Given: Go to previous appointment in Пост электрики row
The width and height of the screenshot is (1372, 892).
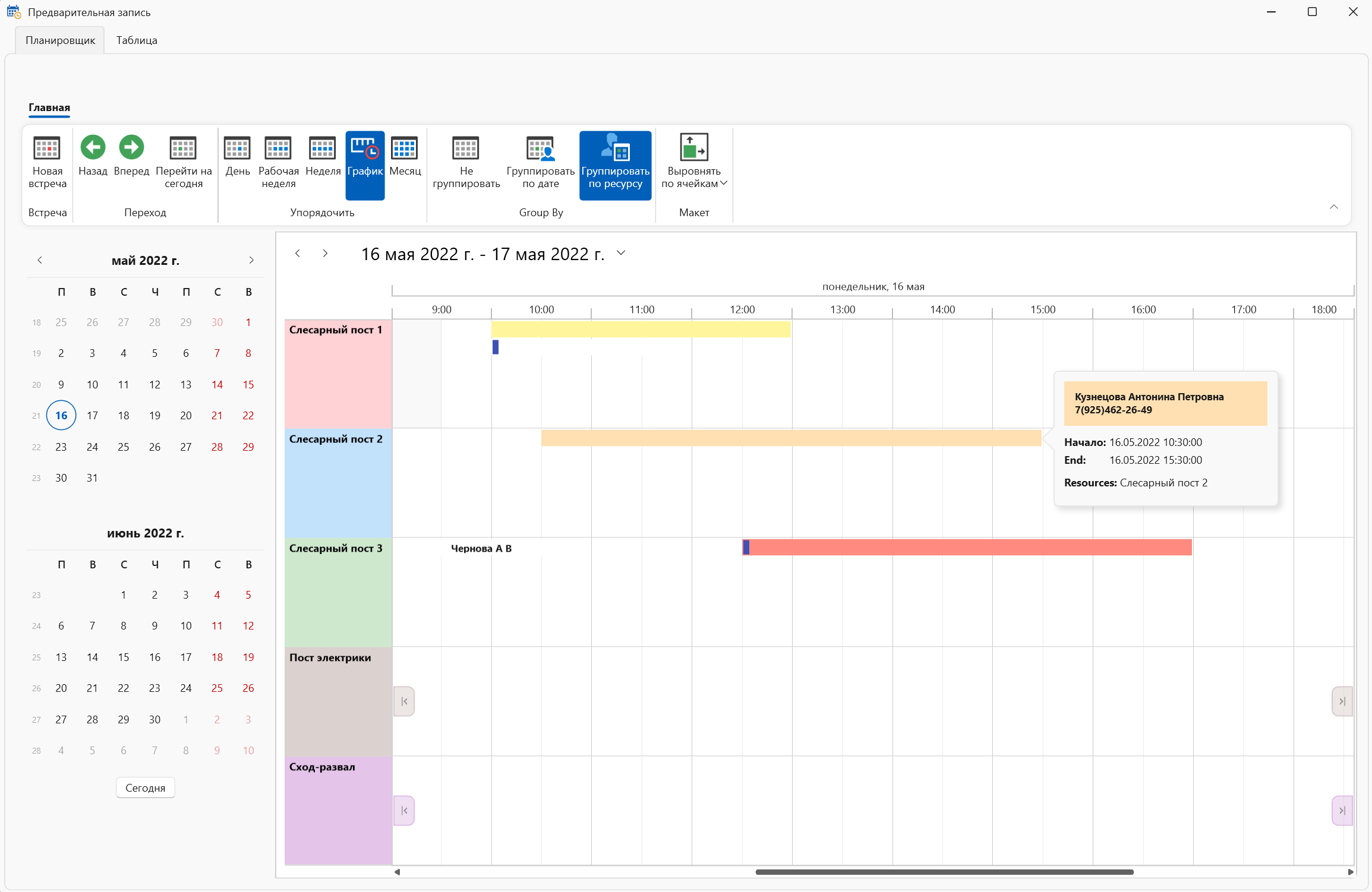Looking at the screenshot, I should [x=404, y=701].
